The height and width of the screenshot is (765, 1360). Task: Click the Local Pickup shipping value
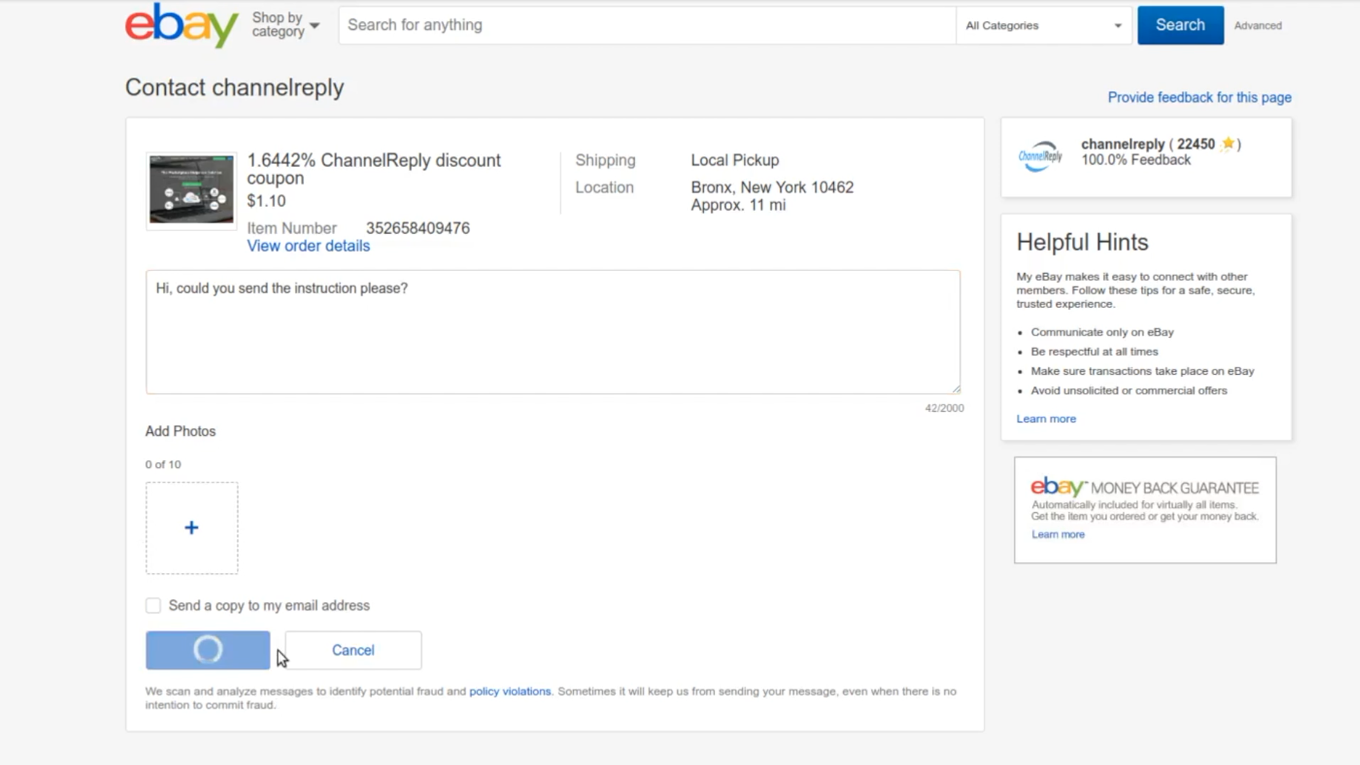pos(735,160)
